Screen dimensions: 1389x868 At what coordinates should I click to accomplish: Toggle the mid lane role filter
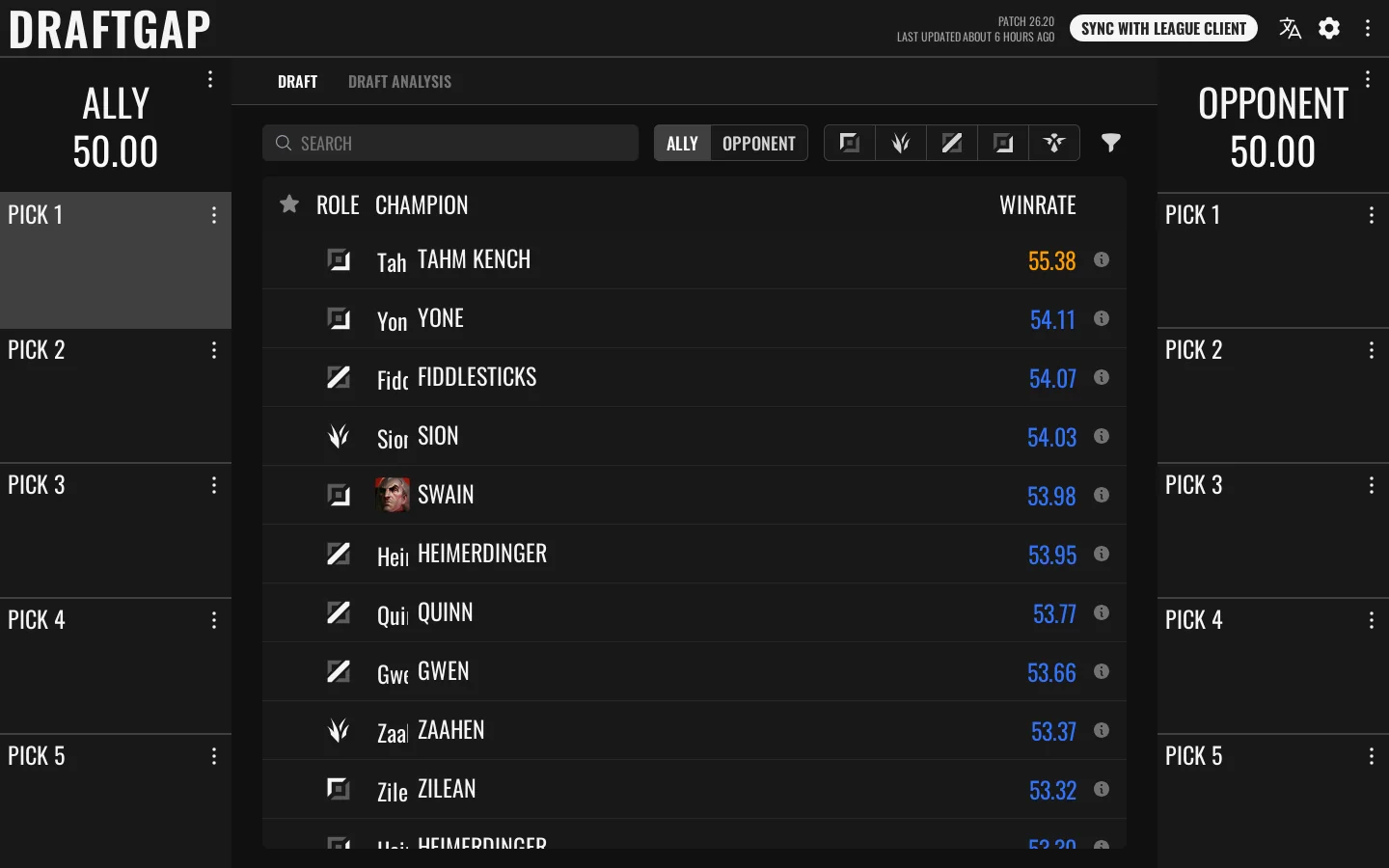tap(952, 143)
